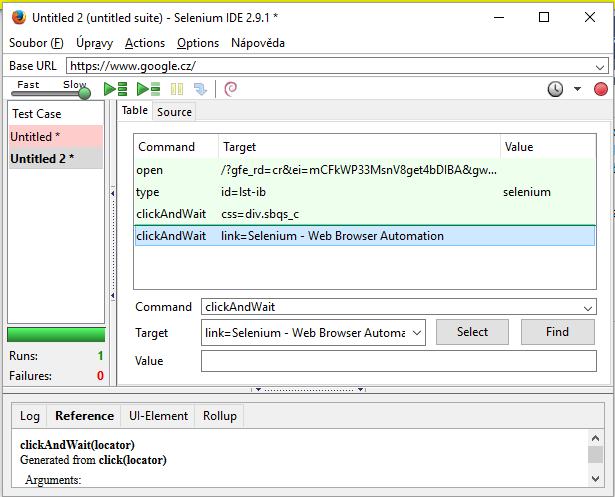Maximize the Selenium IDE window

pos(544,17)
